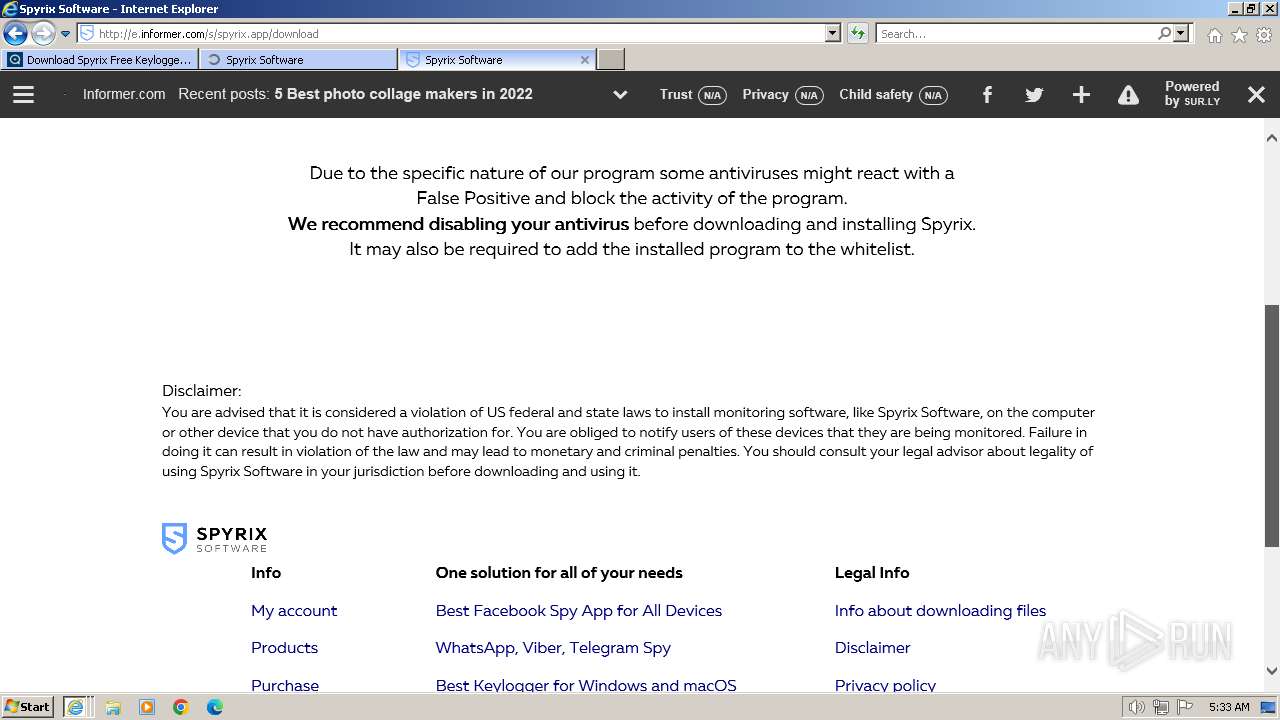Expand address bar autocomplete dropdown
Image resolution: width=1280 pixels, height=720 pixels.
(833, 33)
